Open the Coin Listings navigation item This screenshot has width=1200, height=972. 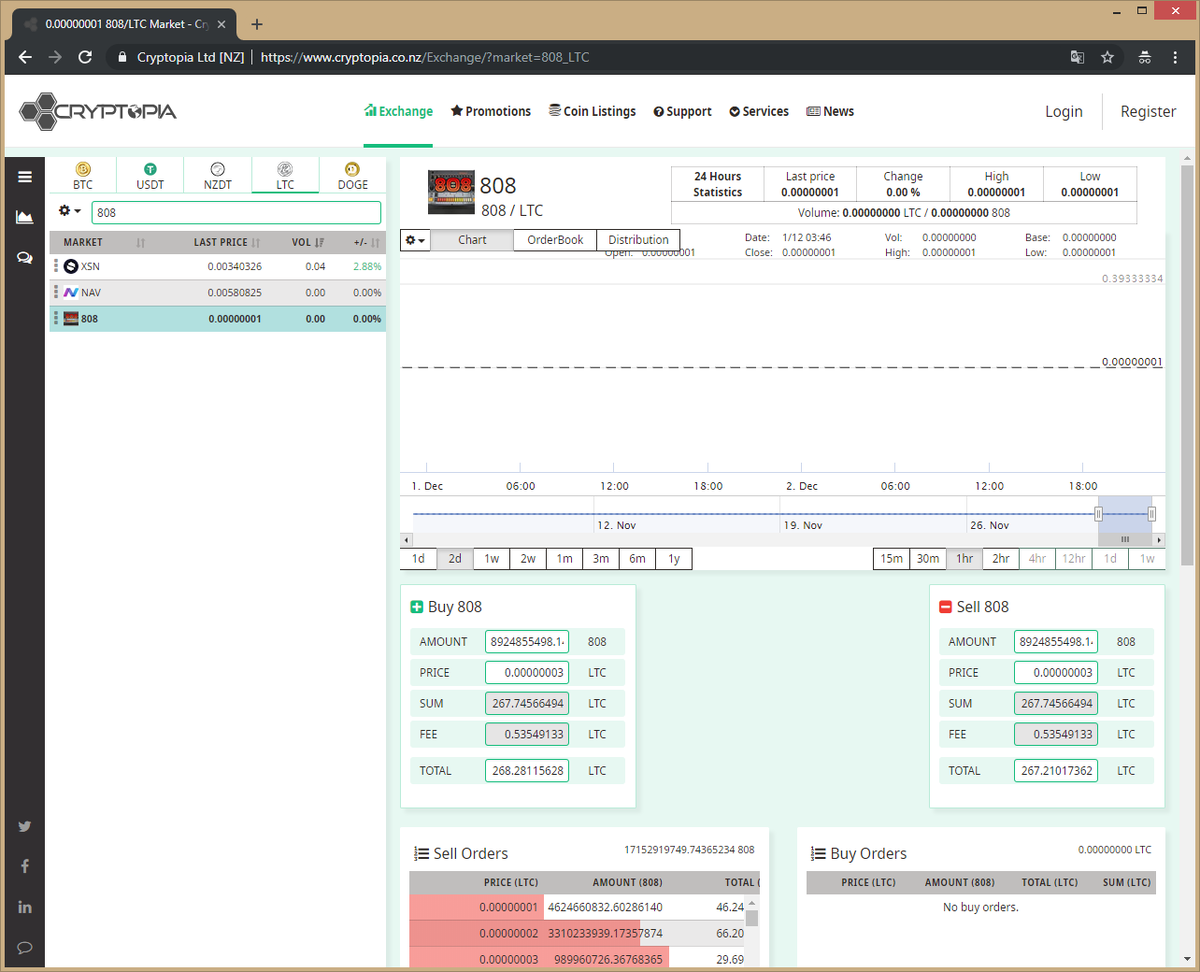[x=592, y=111]
